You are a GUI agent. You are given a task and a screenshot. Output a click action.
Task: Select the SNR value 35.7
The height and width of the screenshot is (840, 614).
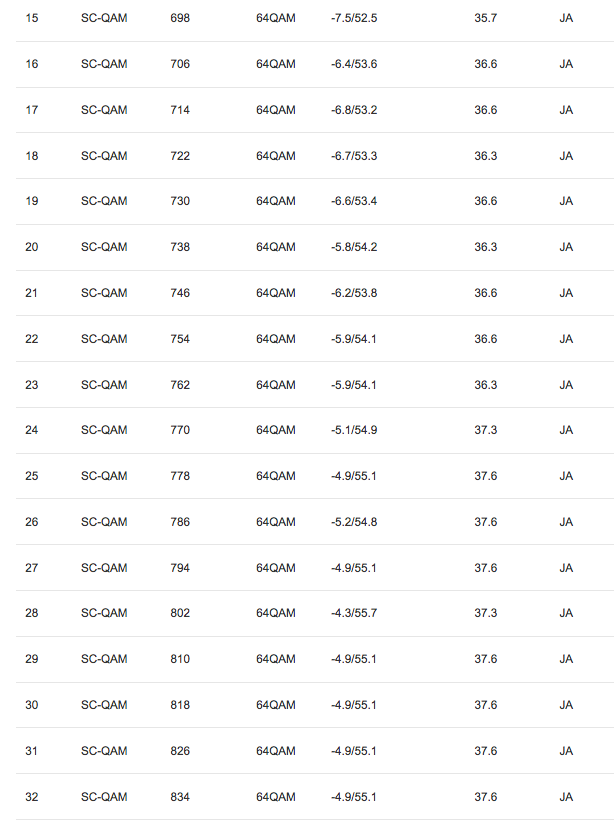click(x=485, y=18)
